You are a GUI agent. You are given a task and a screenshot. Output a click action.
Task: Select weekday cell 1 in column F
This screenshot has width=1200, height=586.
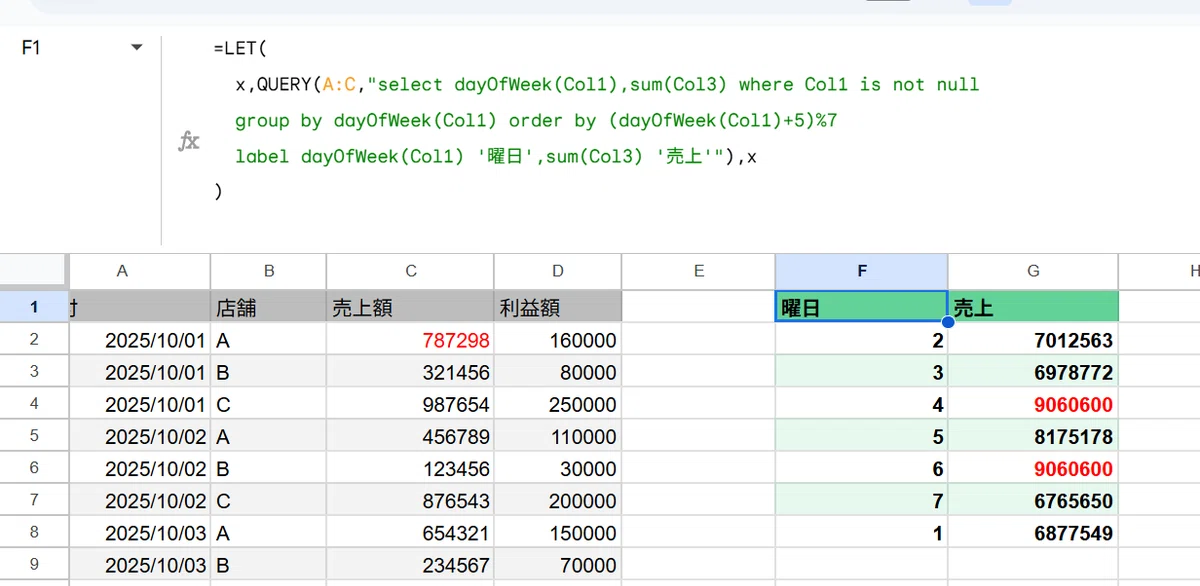862,533
